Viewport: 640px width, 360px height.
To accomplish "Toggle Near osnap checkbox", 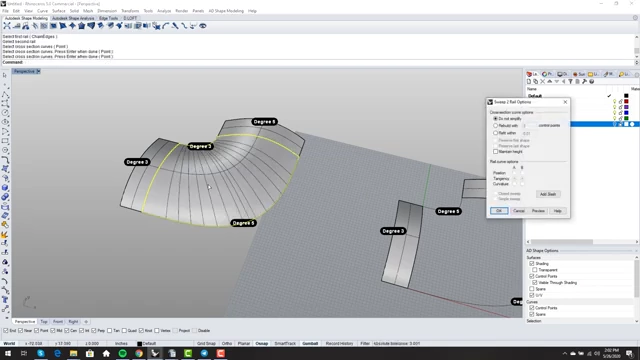I will click(20, 331).
